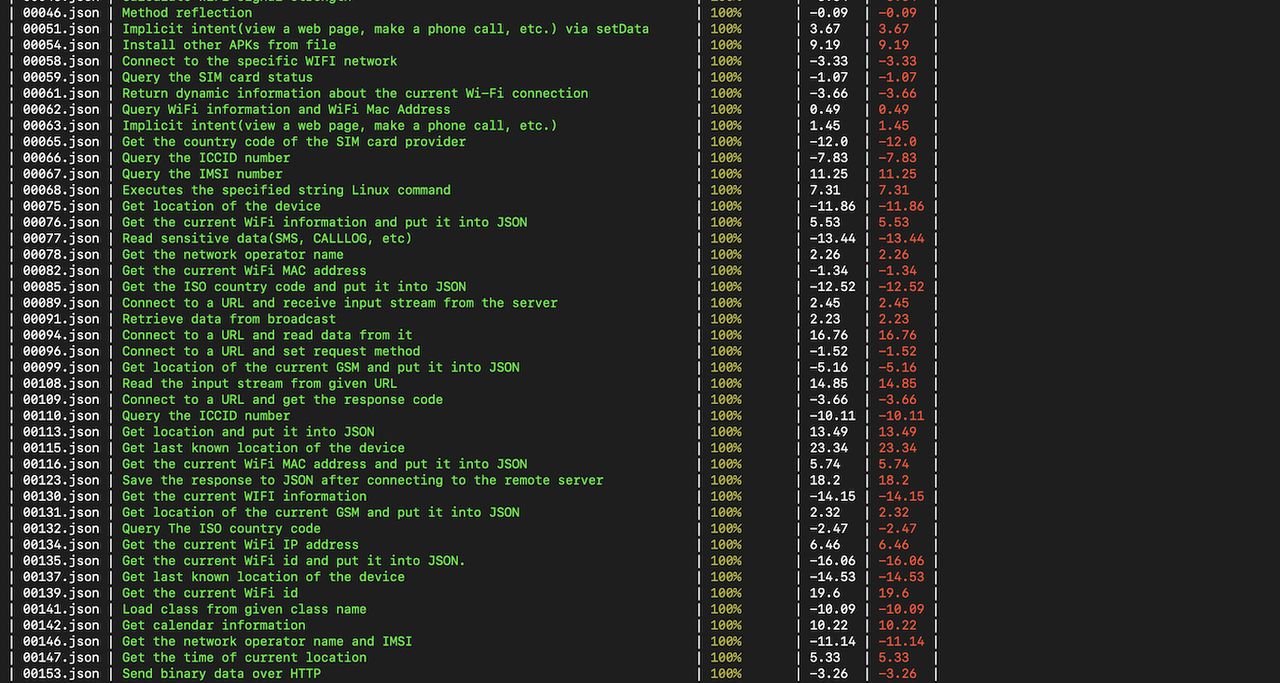The image size is (1280, 683).
Task: Click 'Get the current WiFi IP address' text
Action: [240, 544]
